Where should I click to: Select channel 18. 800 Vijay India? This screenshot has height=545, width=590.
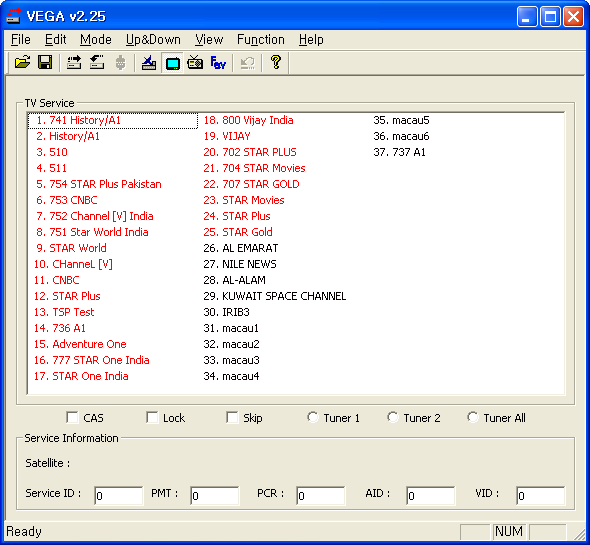[248, 120]
